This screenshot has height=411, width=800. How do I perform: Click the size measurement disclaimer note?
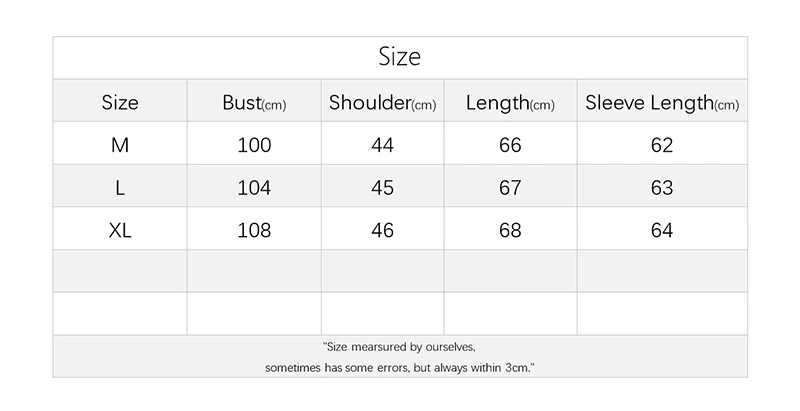click(400, 357)
